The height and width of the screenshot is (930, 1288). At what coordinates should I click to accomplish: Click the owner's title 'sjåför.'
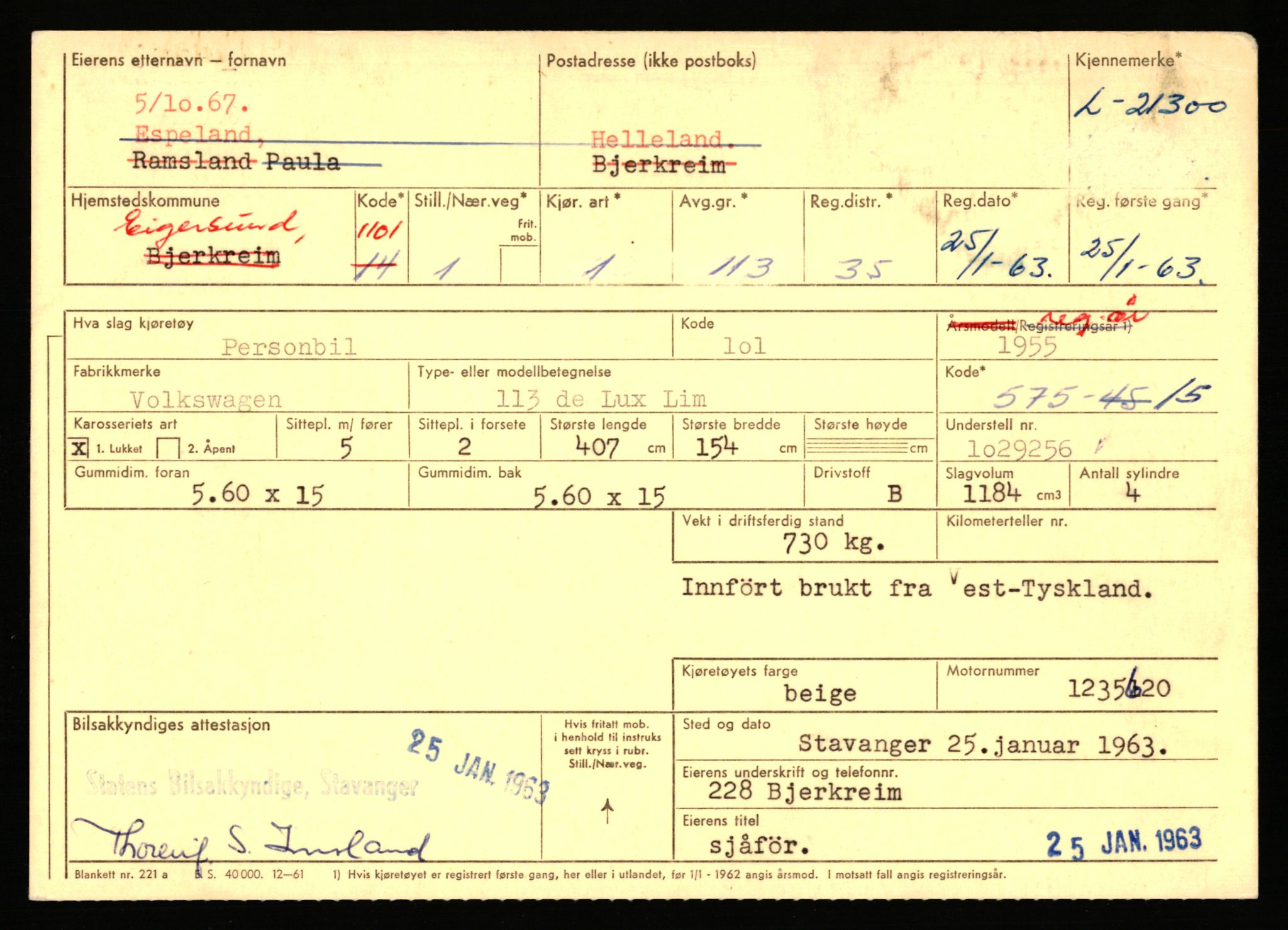pyautogui.click(x=760, y=846)
